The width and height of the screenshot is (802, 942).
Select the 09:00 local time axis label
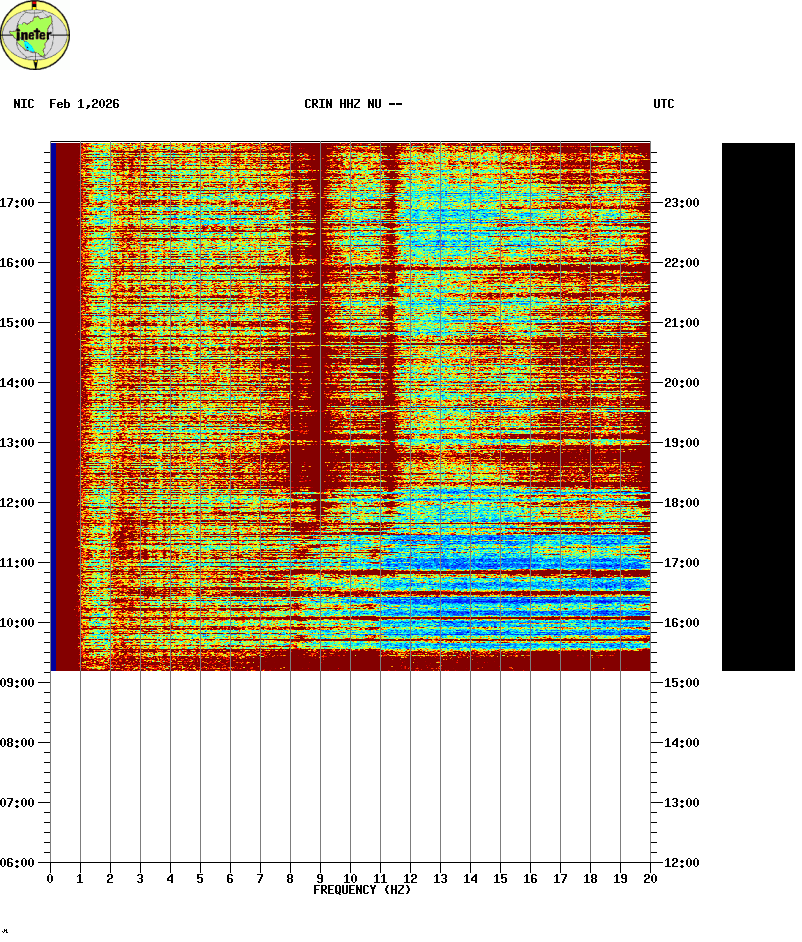pyautogui.click(x=18, y=683)
